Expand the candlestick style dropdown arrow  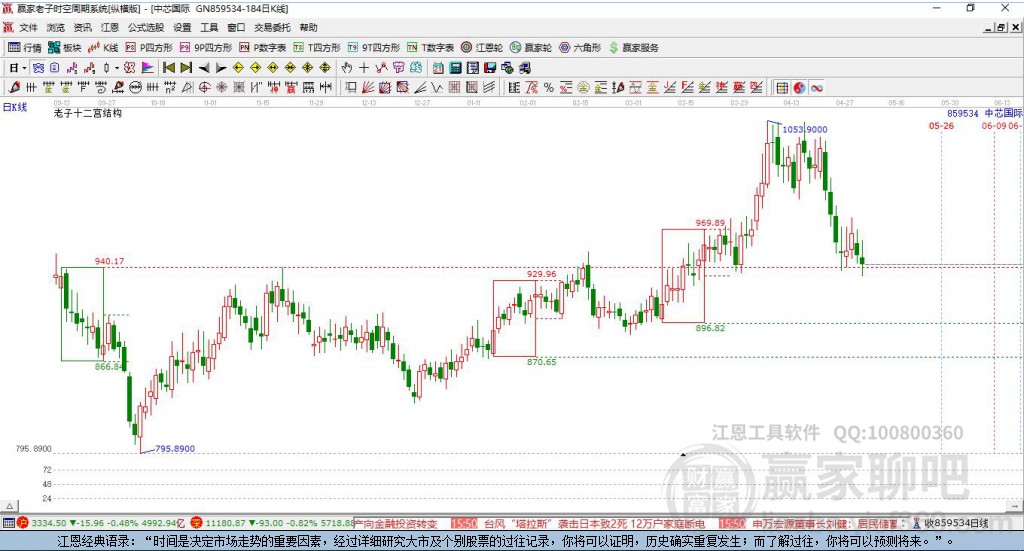tap(117, 68)
